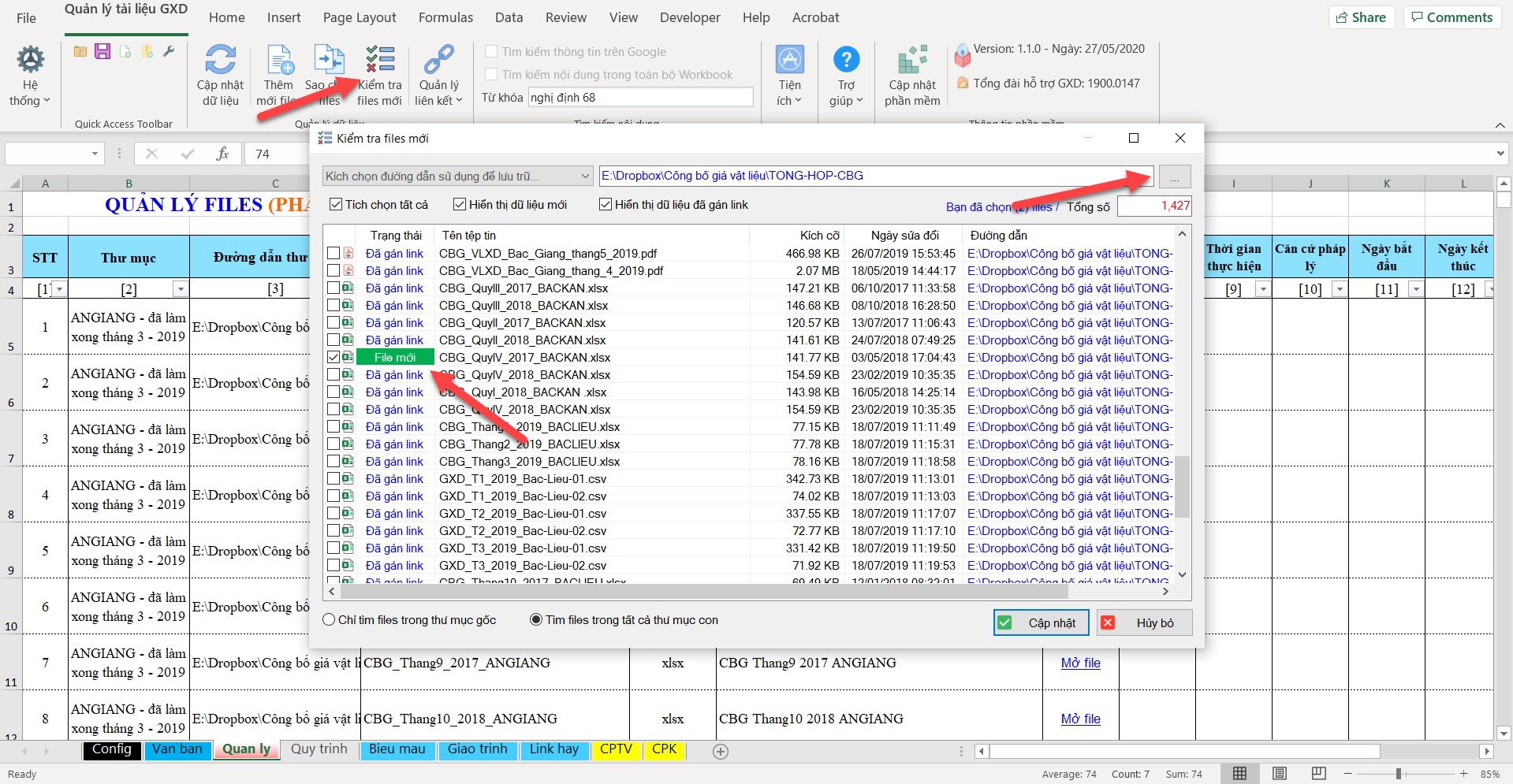Click the Hệ thống gear icon
Screen dimensions: 1513x784
[31, 61]
